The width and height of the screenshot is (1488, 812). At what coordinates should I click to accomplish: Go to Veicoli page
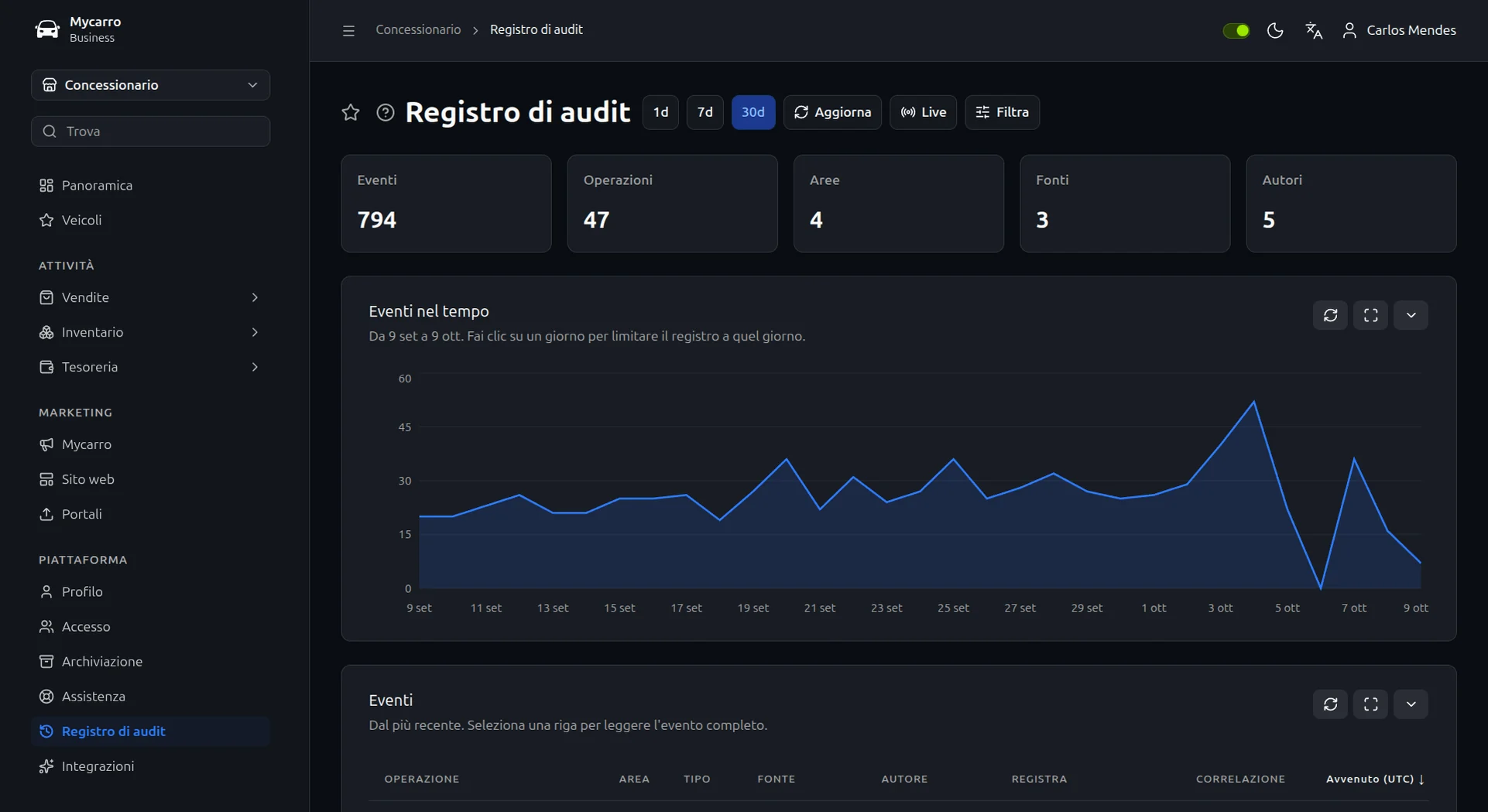pos(151,220)
